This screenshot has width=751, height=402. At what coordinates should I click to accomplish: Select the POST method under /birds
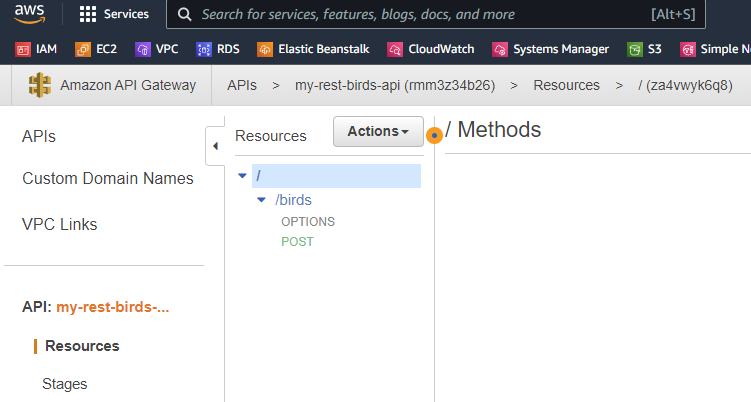point(297,241)
